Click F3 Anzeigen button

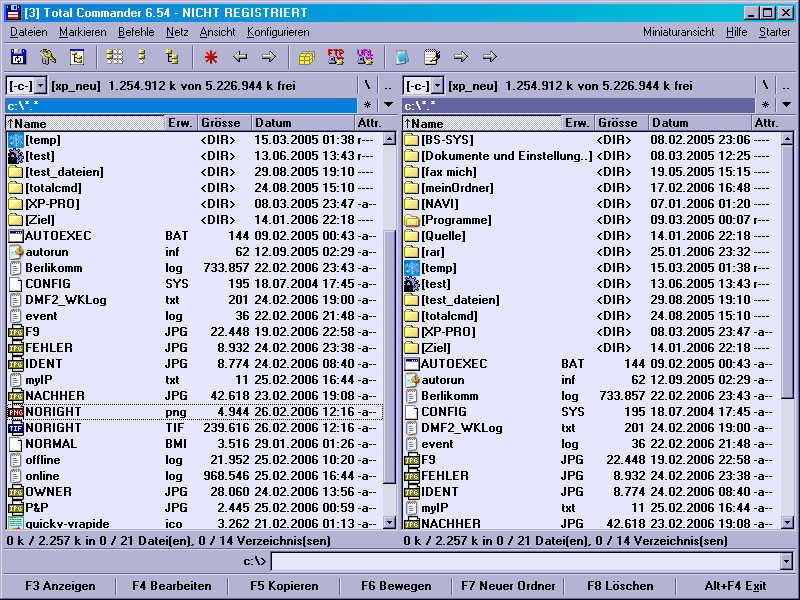60,586
